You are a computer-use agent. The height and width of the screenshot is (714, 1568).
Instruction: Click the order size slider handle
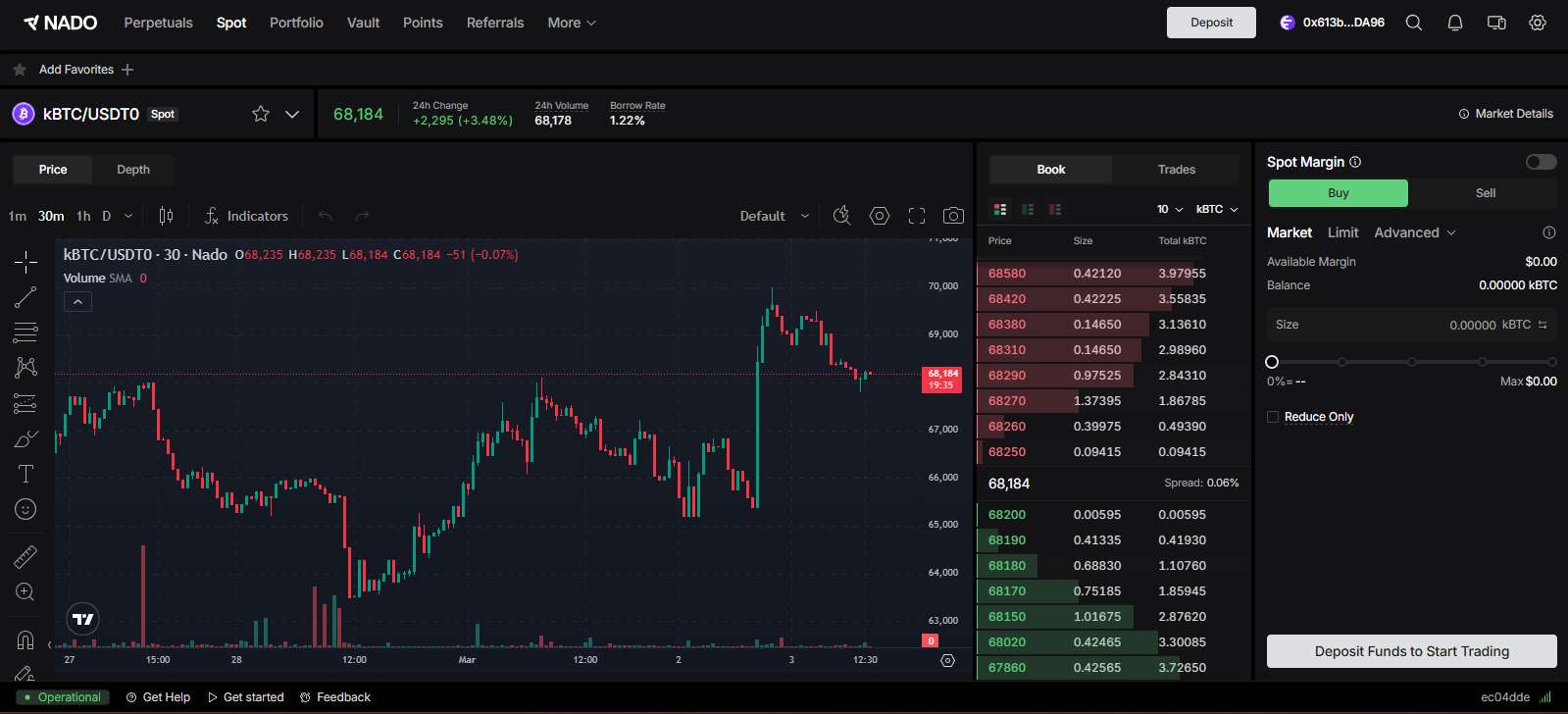tap(1272, 362)
